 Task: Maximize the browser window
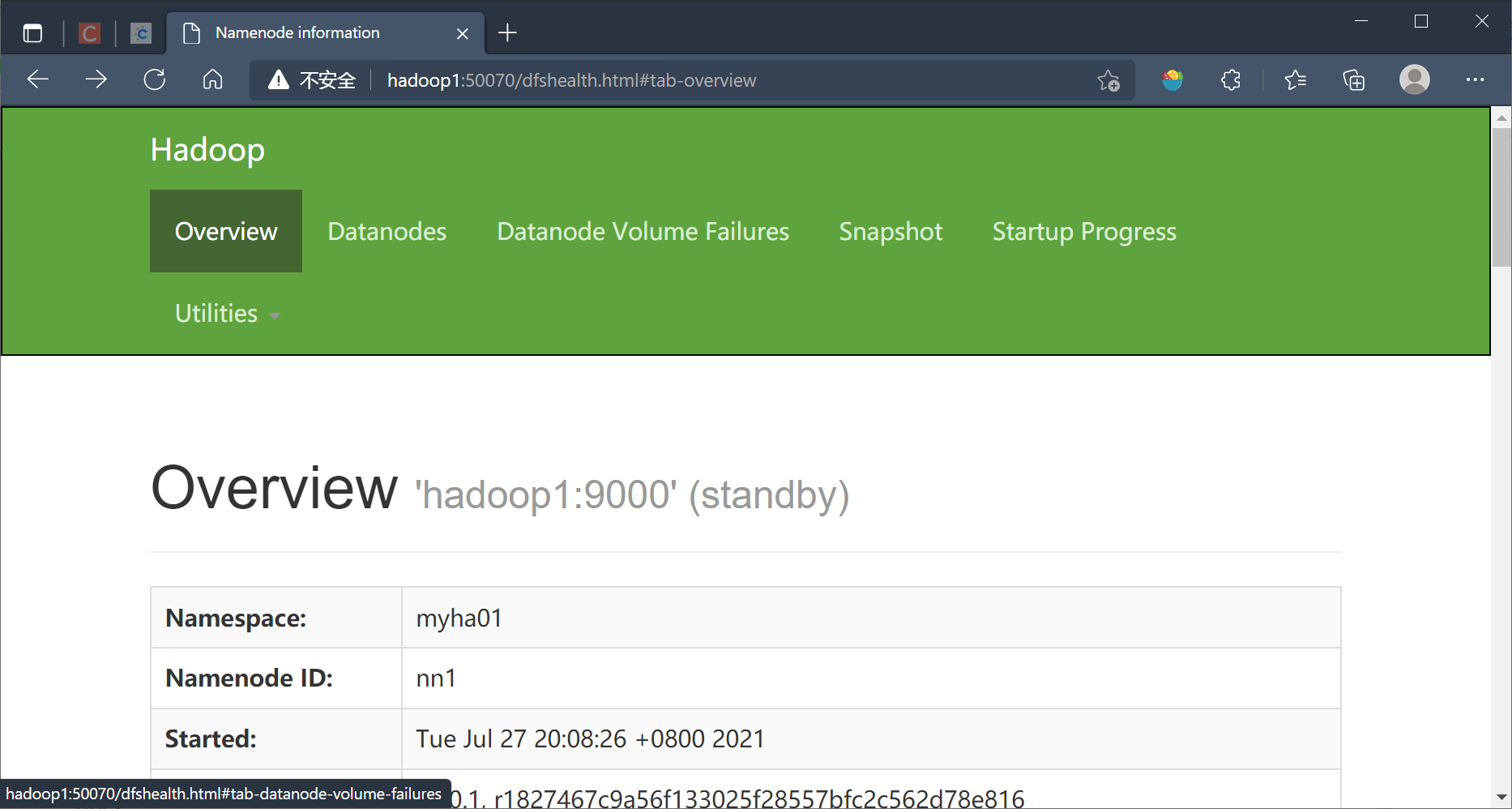[1421, 21]
